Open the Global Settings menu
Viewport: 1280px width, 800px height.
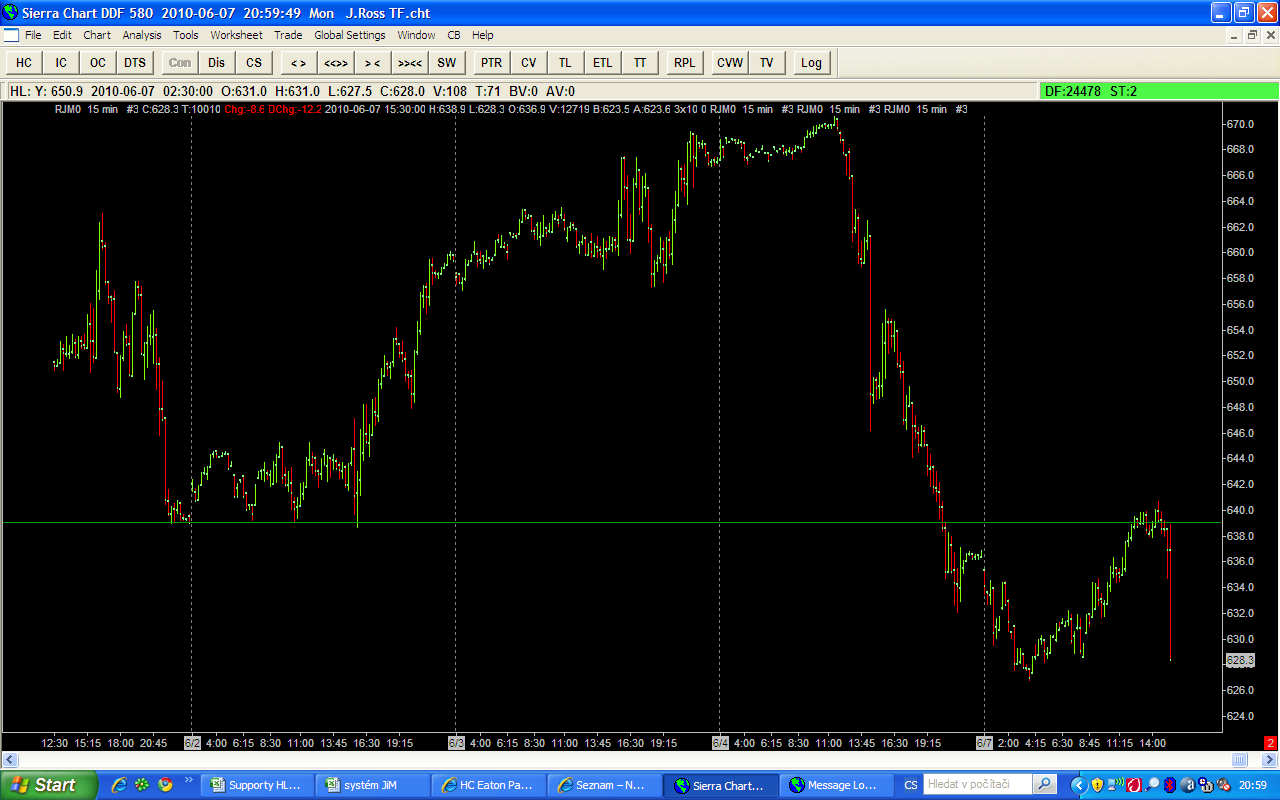click(x=350, y=35)
